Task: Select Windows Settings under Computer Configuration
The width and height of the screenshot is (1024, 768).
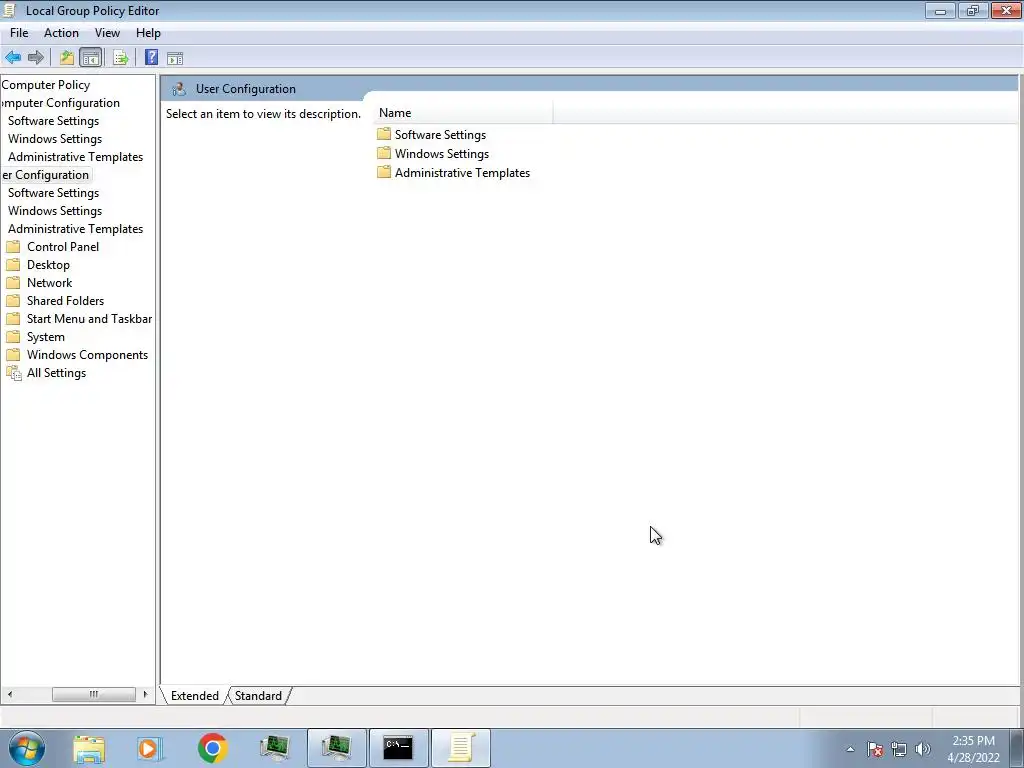Action: [x=55, y=138]
